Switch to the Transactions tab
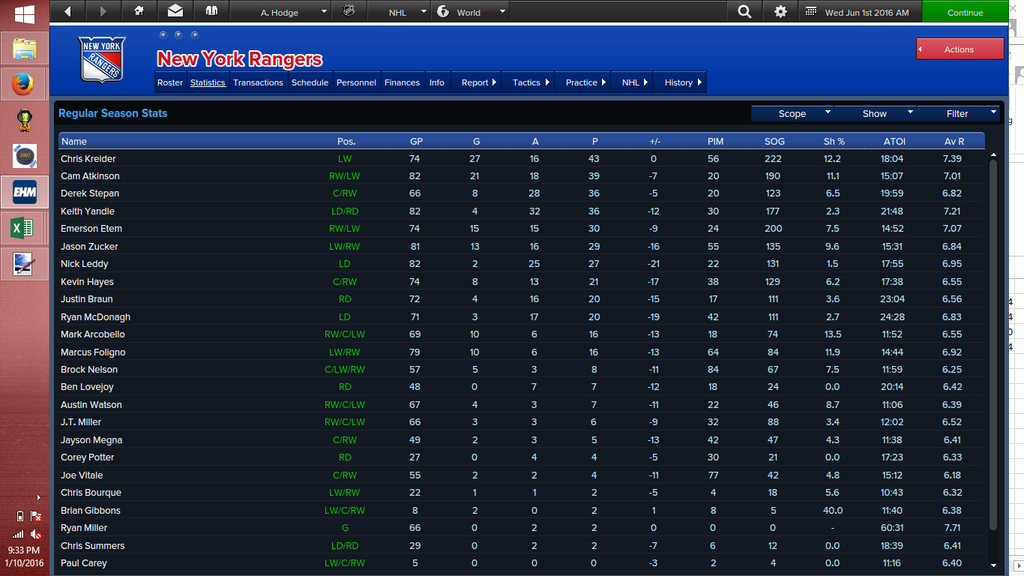 click(258, 82)
